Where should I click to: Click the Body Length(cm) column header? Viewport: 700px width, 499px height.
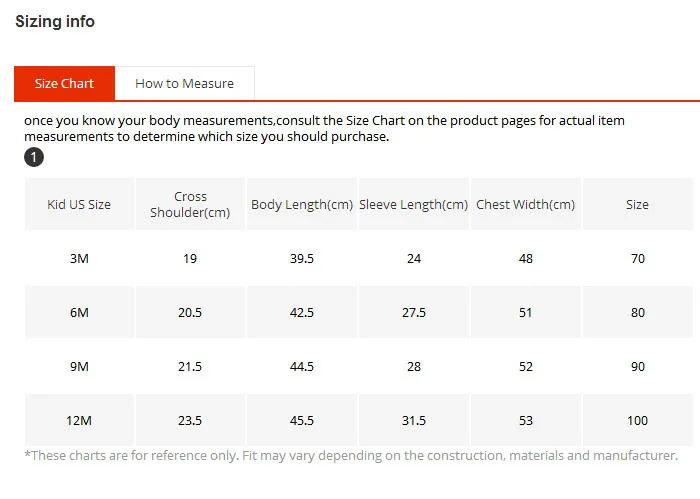(302, 204)
